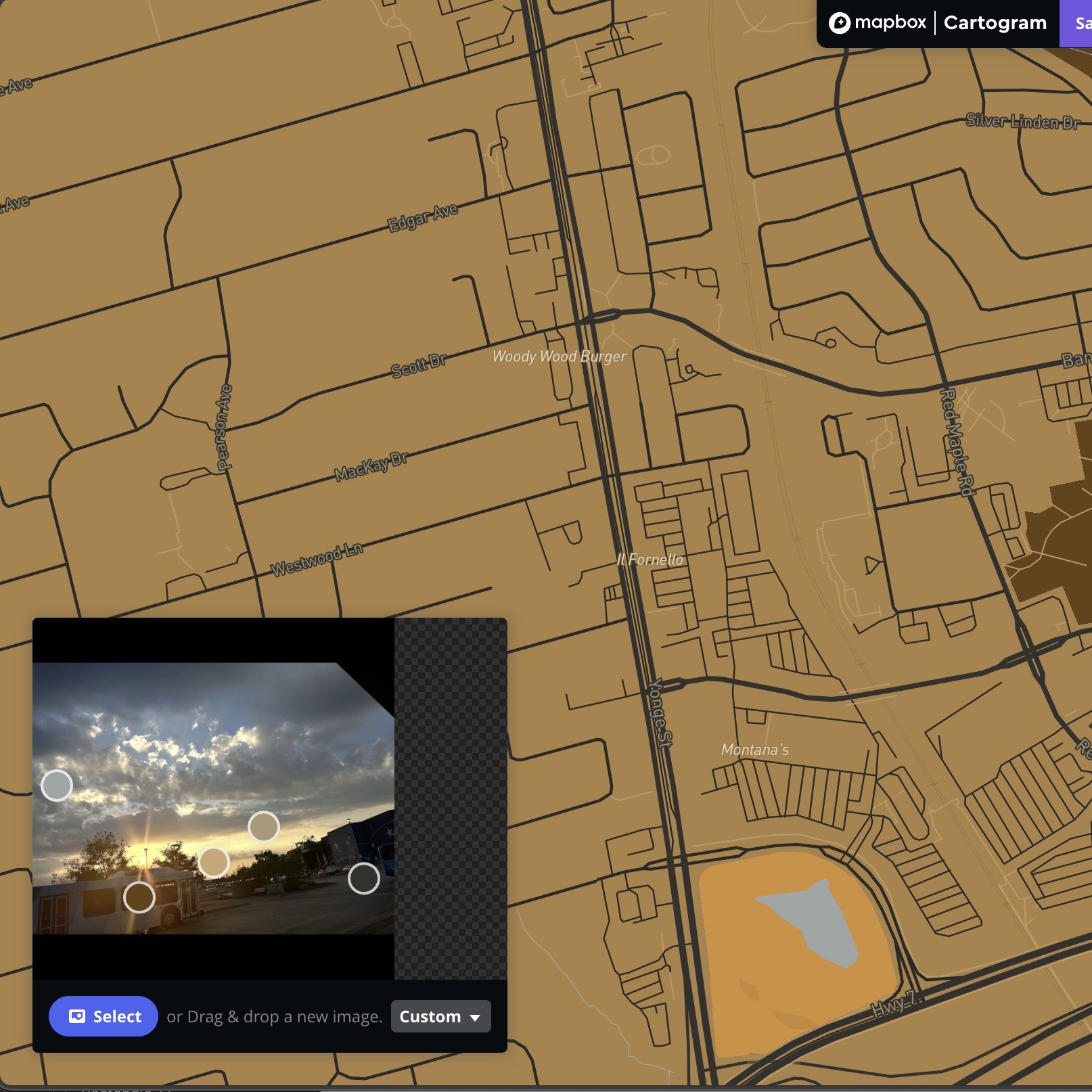This screenshot has height=1092, width=1092.
Task: Click the purple Save button at top right
Action: click(x=1079, y=22)
